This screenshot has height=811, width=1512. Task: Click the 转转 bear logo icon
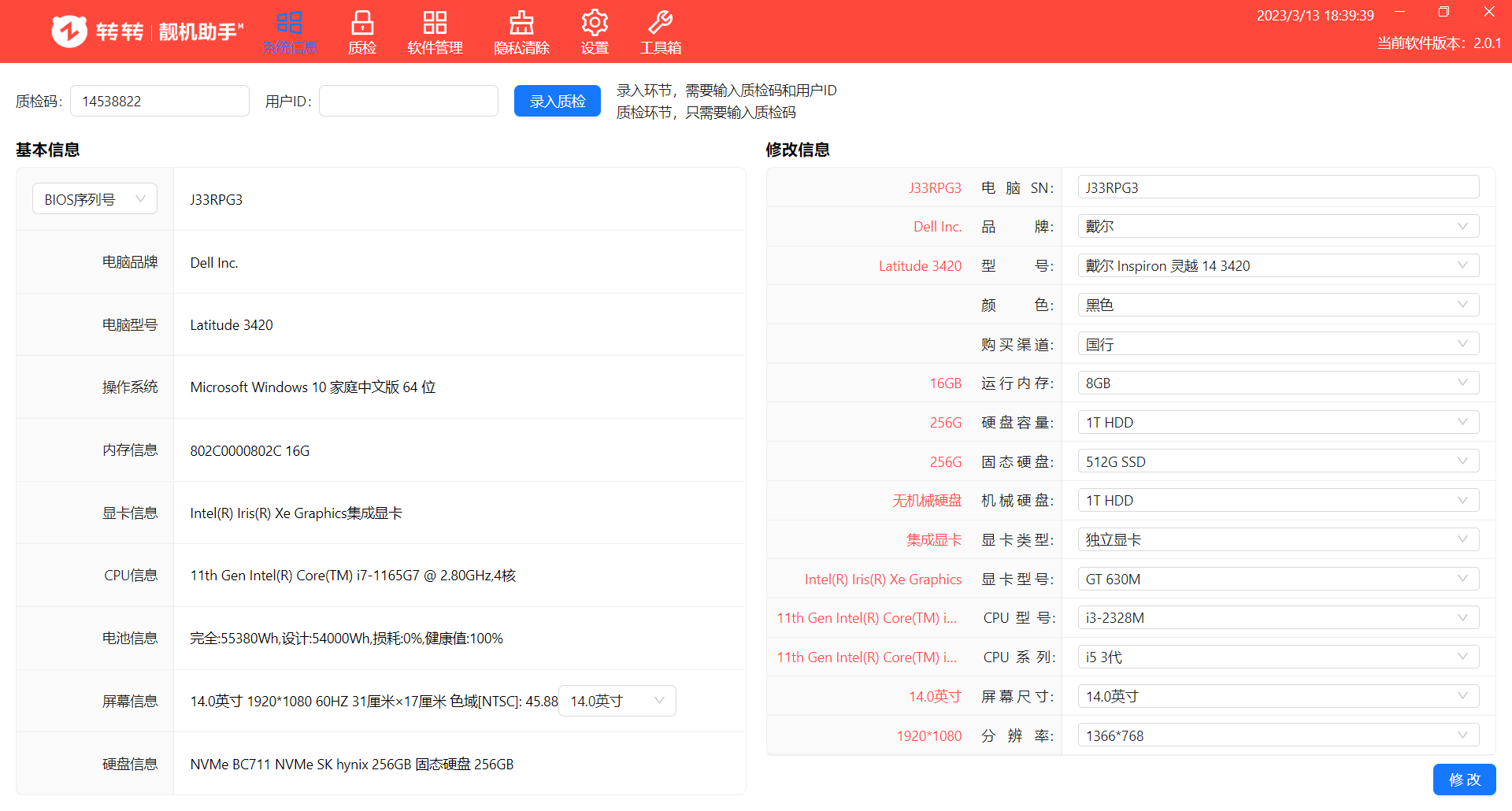pyautogui.click(x=69, y=31)
